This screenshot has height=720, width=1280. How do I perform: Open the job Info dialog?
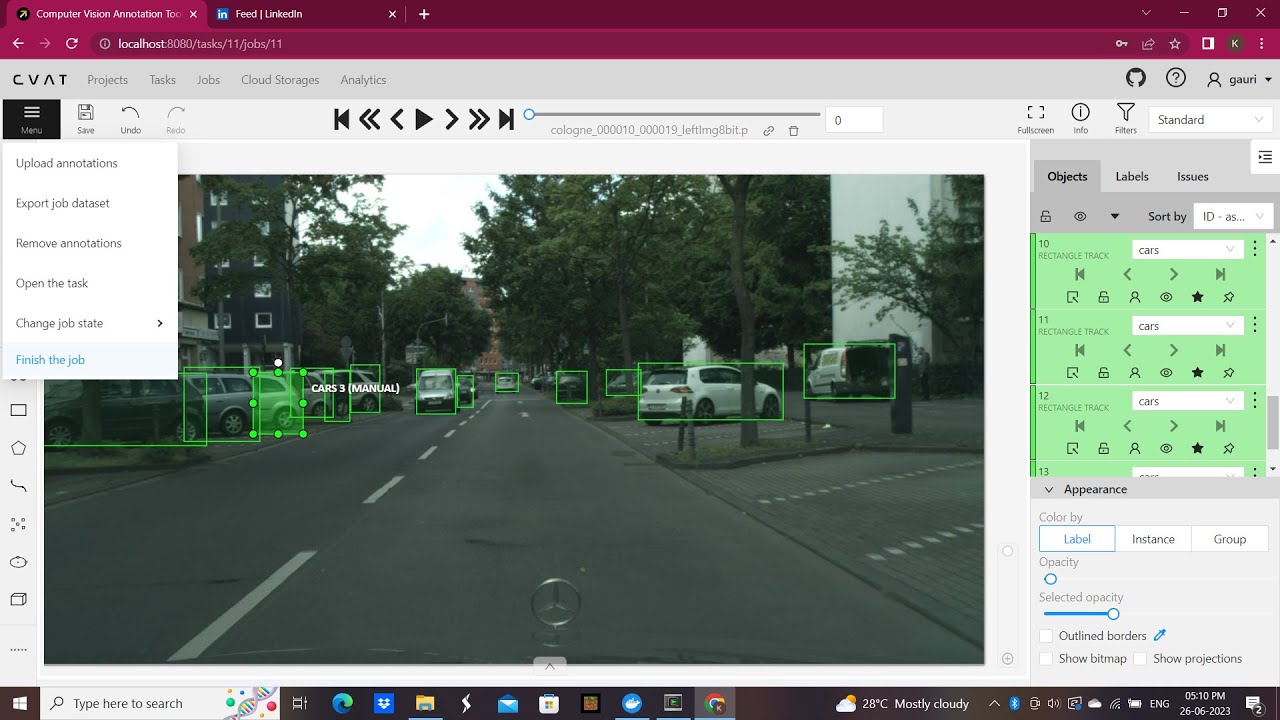(x=1080, y=119)
